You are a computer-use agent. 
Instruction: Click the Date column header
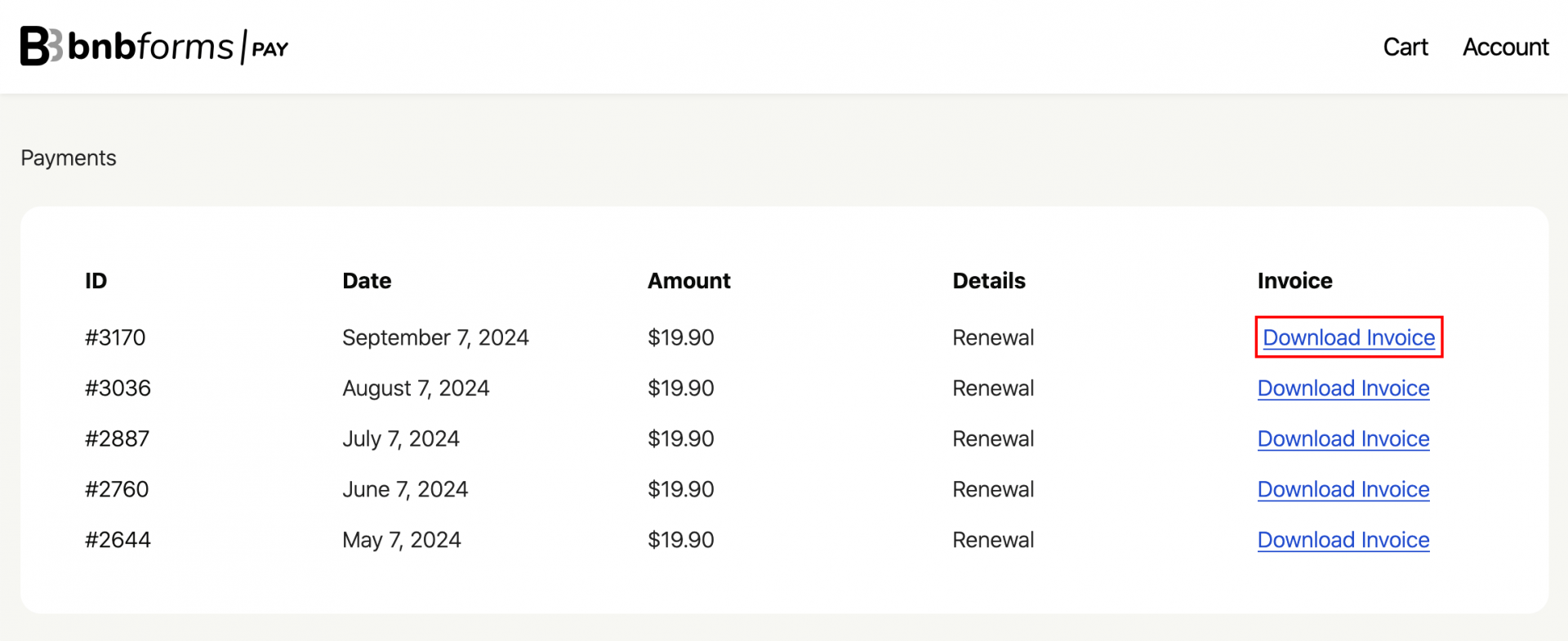(366, 280)
